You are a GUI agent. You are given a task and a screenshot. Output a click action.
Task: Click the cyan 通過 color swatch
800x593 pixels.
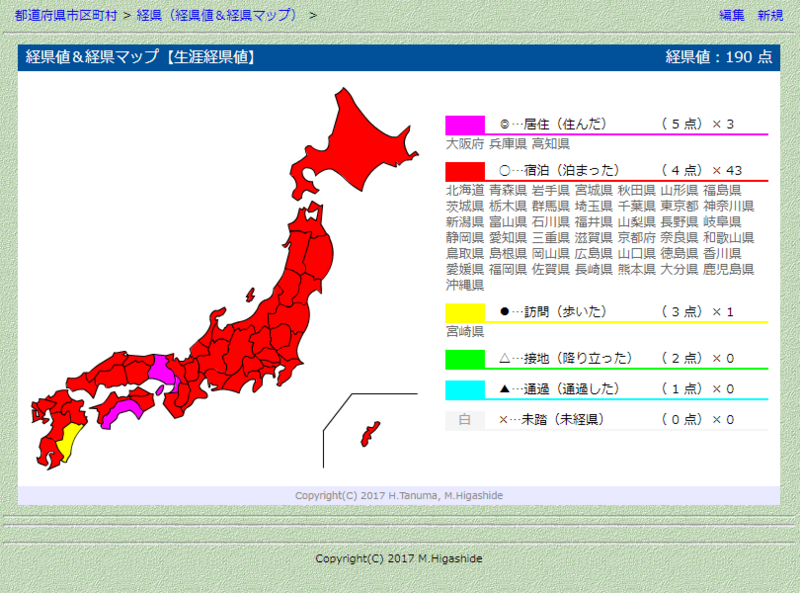[465, 390]
